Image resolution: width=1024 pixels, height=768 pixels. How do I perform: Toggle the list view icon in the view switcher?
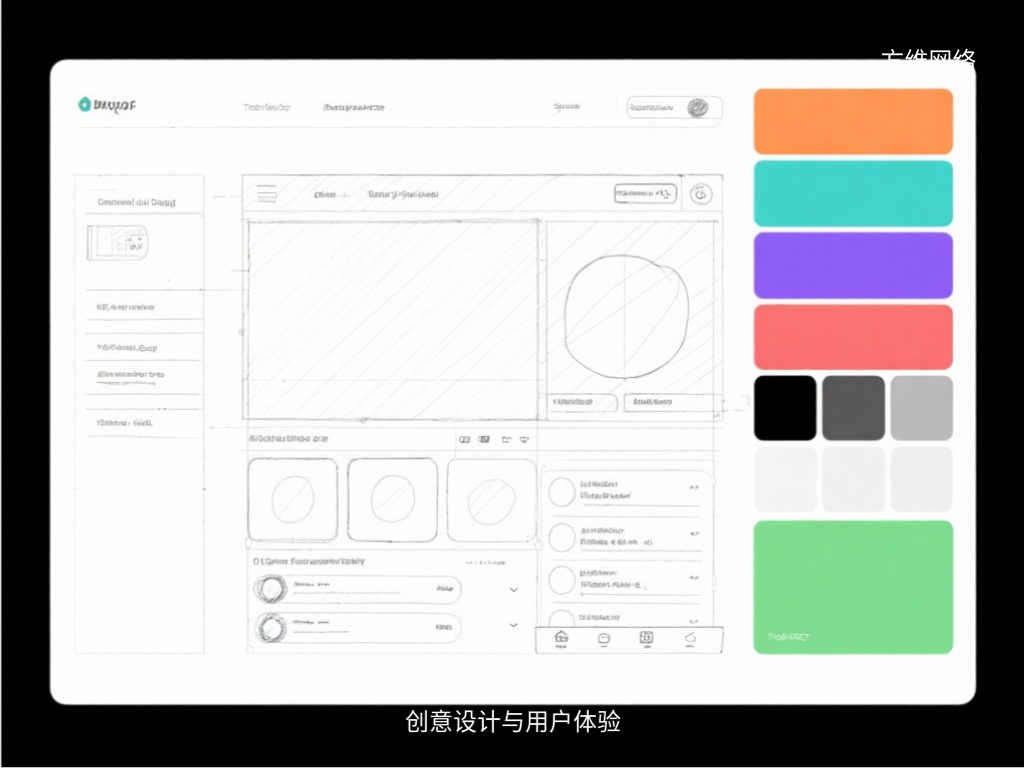(x=484, y=438)
